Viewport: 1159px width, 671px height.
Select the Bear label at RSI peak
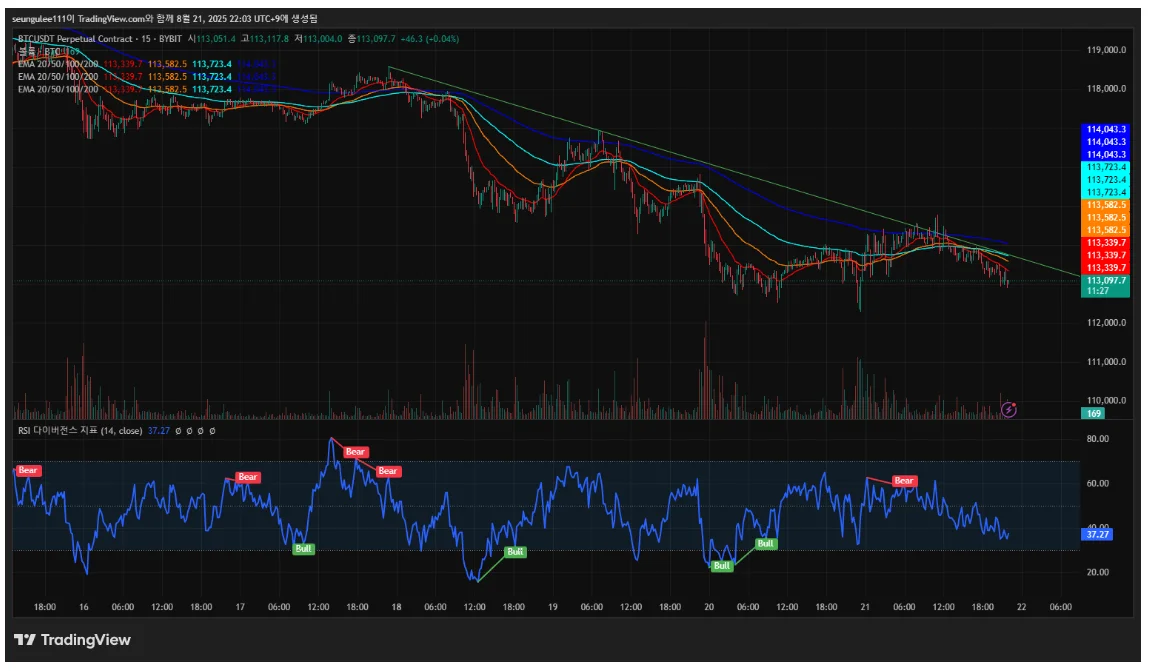[x=356, y=452]
